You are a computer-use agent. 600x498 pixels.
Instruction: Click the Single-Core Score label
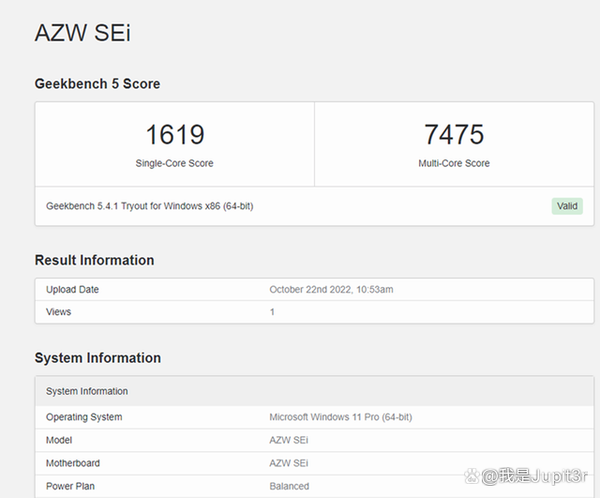pos(174,163)
